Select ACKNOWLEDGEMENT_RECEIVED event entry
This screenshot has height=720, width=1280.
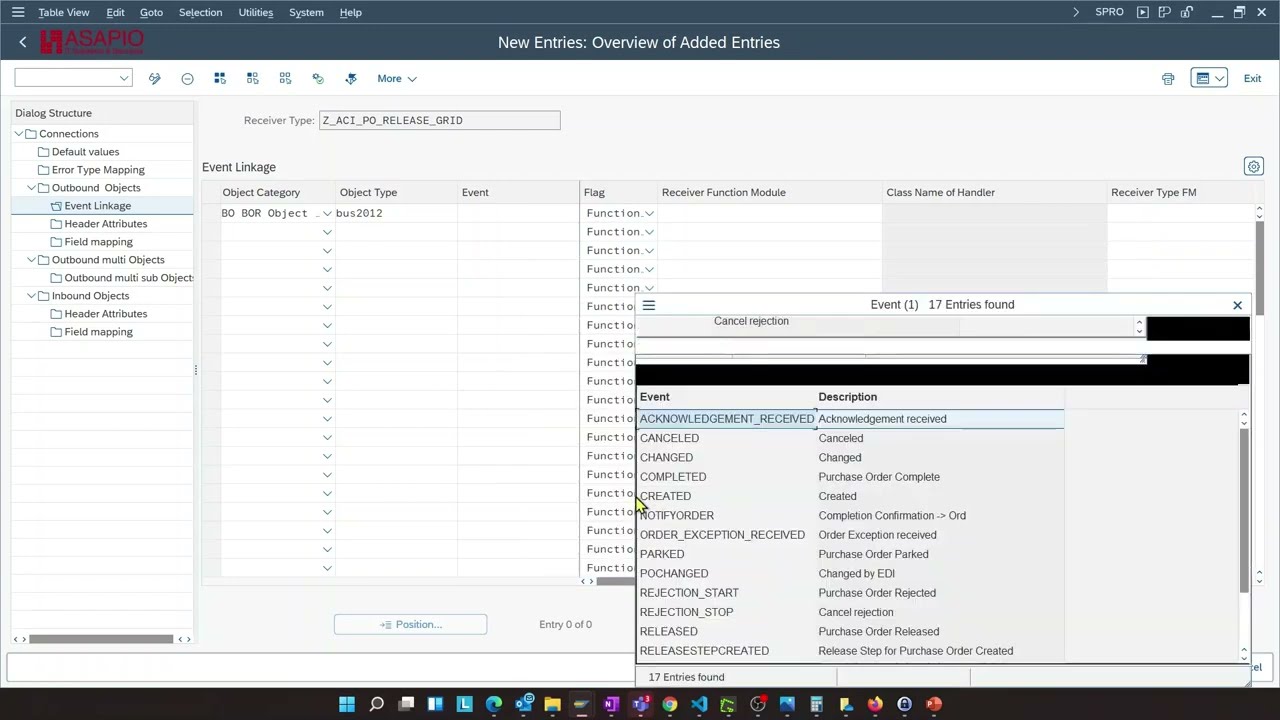[727, 419]
